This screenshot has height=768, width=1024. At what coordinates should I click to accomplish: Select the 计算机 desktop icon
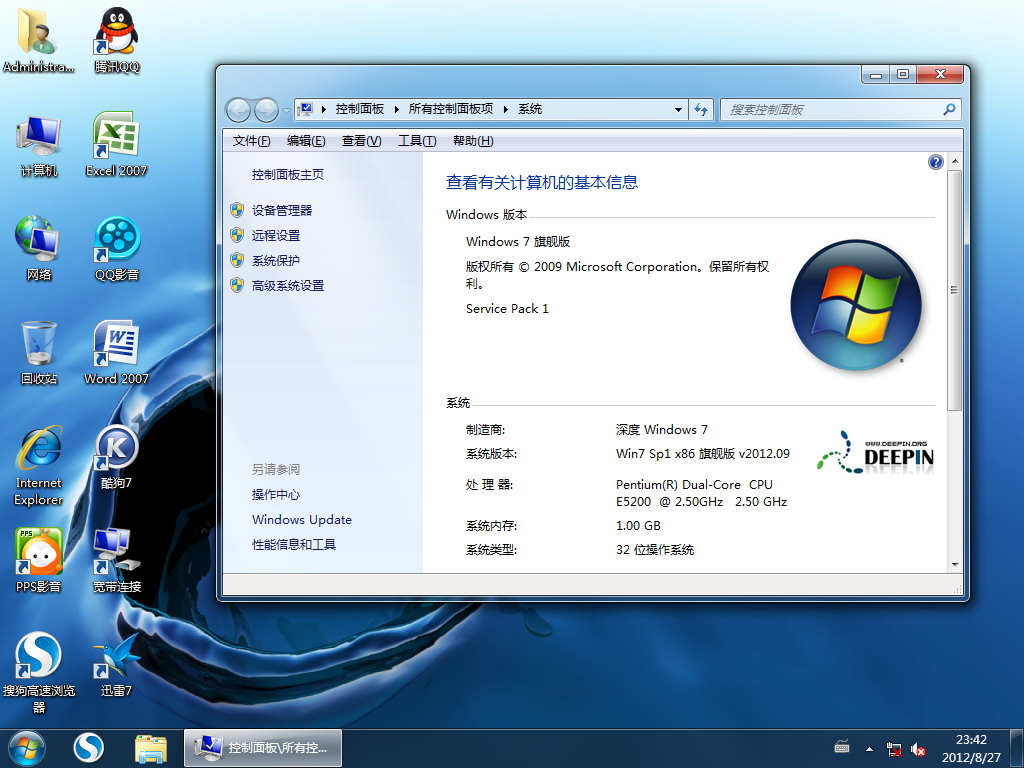39,145
